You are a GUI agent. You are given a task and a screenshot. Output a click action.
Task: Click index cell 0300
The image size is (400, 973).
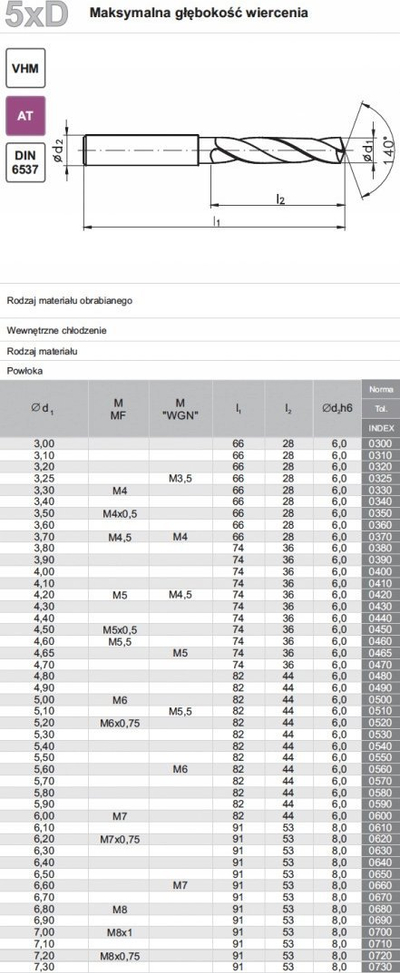pos(381,443)
